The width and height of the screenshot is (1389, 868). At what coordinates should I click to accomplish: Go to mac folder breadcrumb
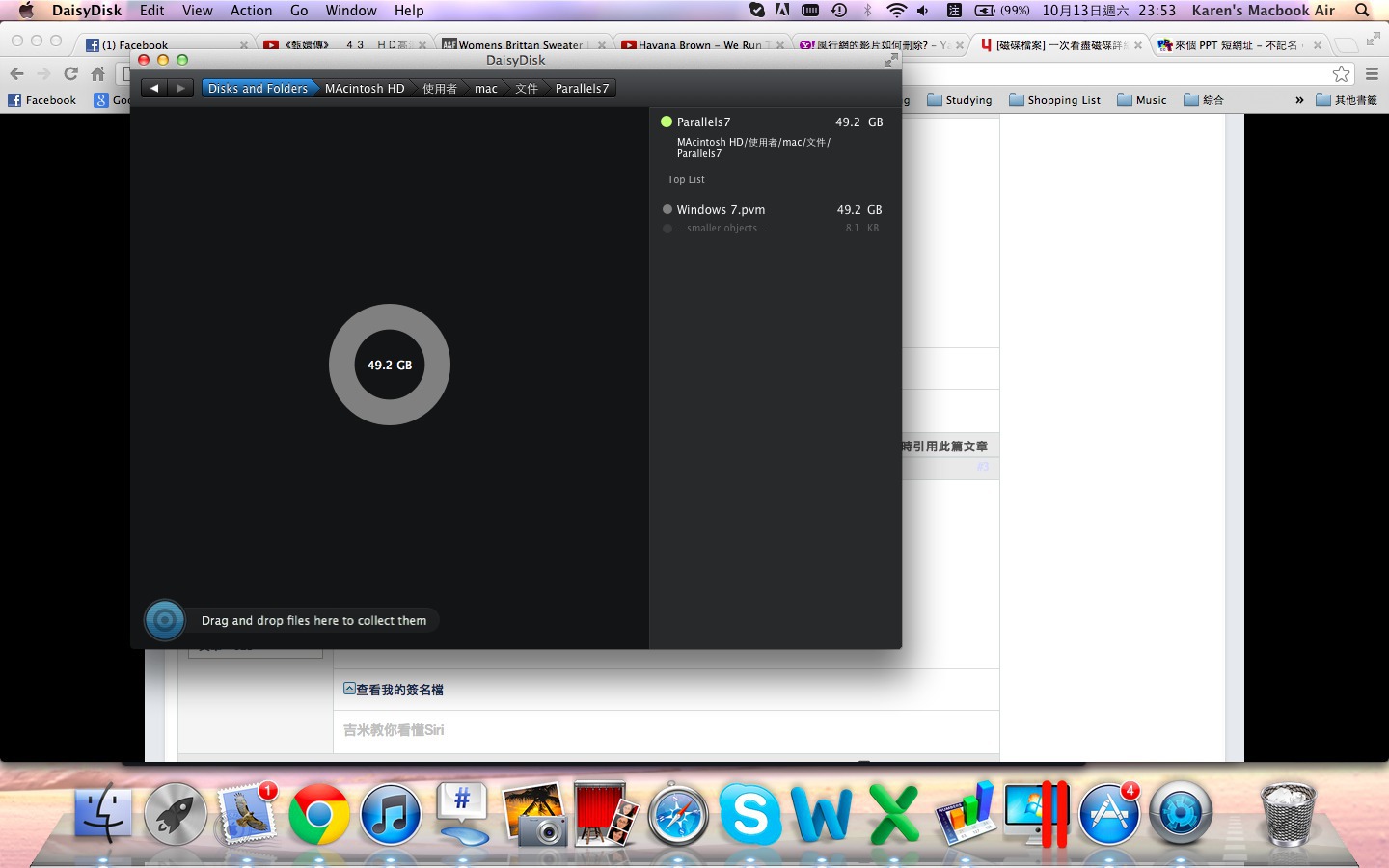486,88
